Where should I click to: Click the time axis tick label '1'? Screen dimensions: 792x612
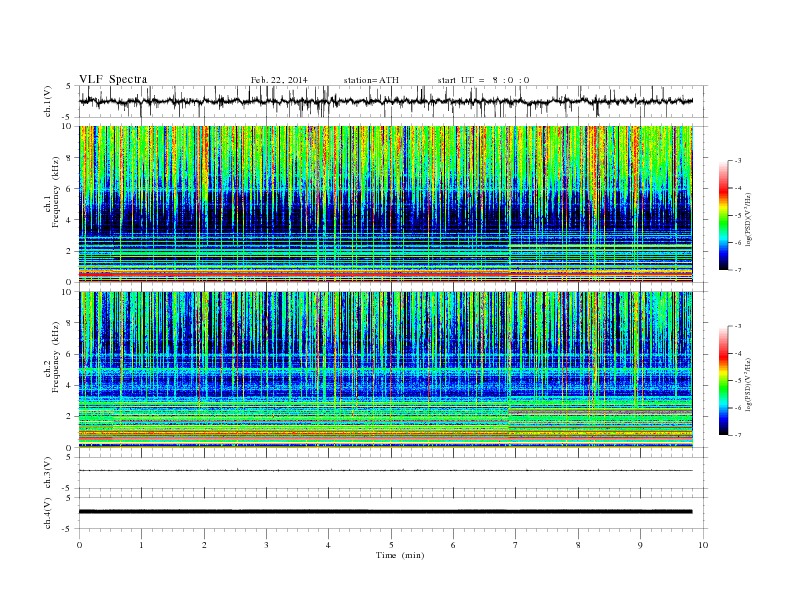[x=141, y=545]
